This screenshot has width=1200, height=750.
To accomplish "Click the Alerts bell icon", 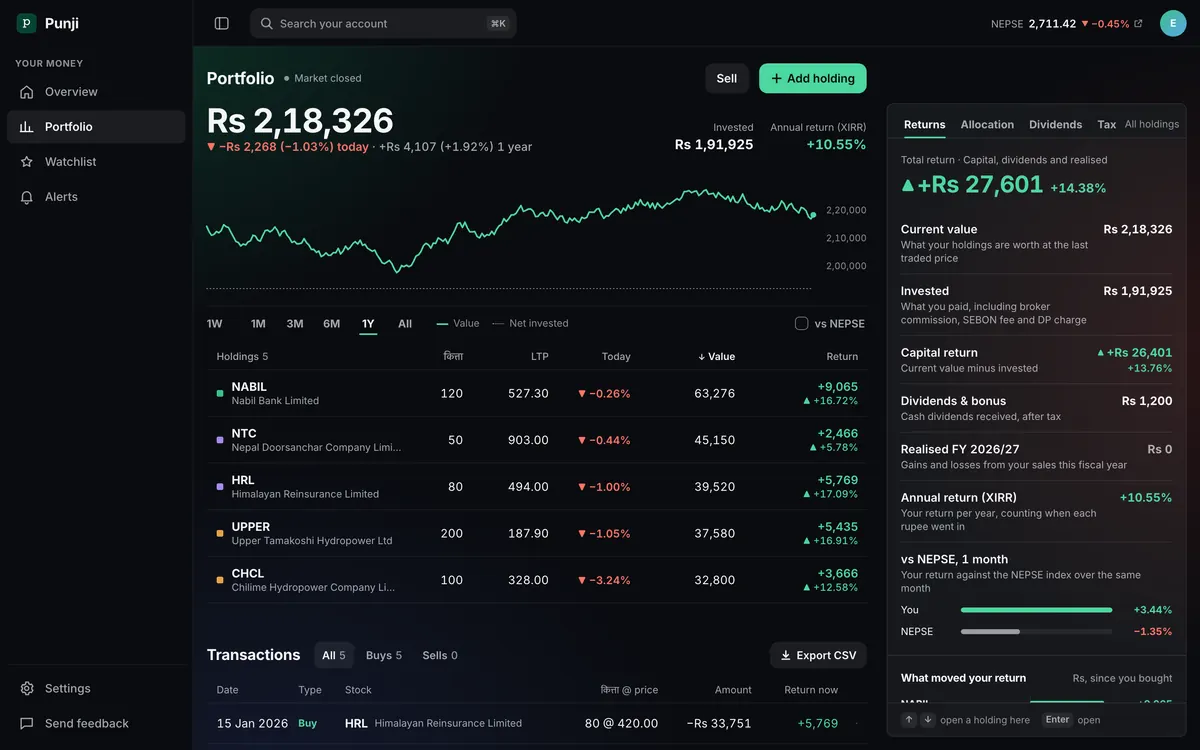I will click(x=27, y=197).
